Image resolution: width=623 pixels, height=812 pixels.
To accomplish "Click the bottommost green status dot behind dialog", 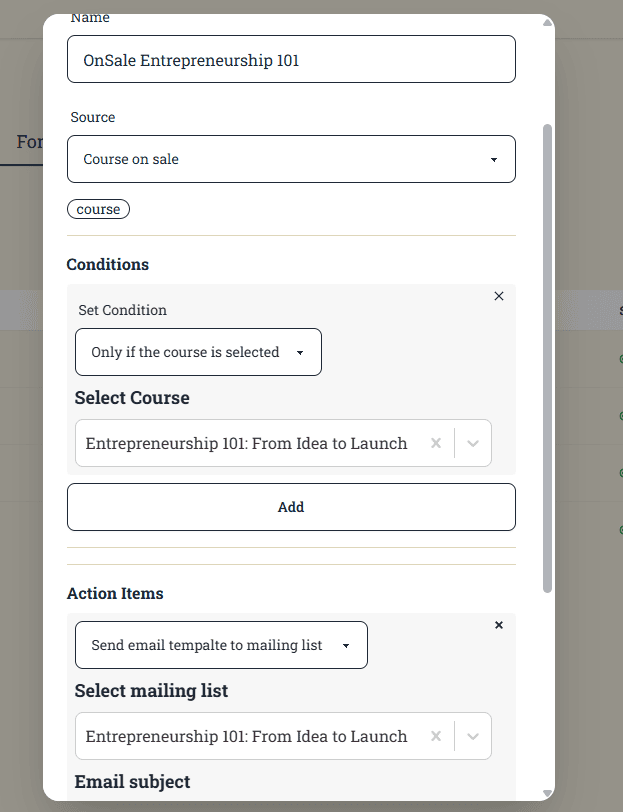I will [x=620, y=529].
